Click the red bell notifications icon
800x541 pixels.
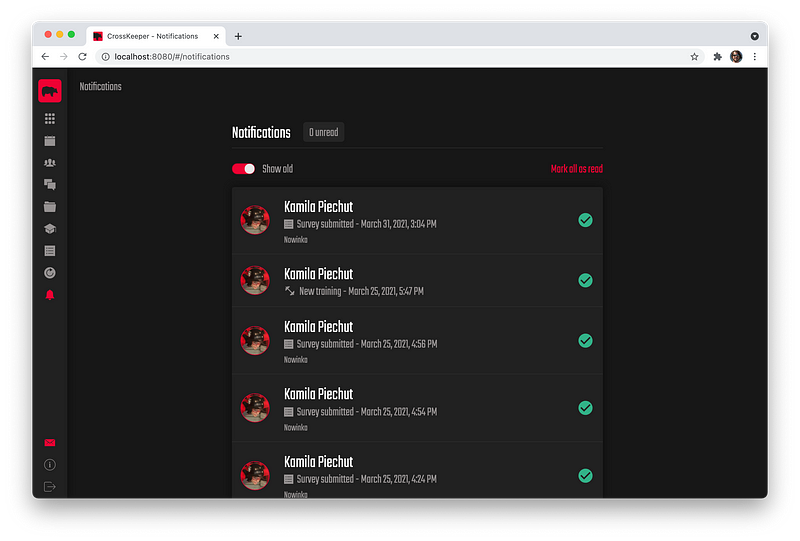[x=50, y=295]
